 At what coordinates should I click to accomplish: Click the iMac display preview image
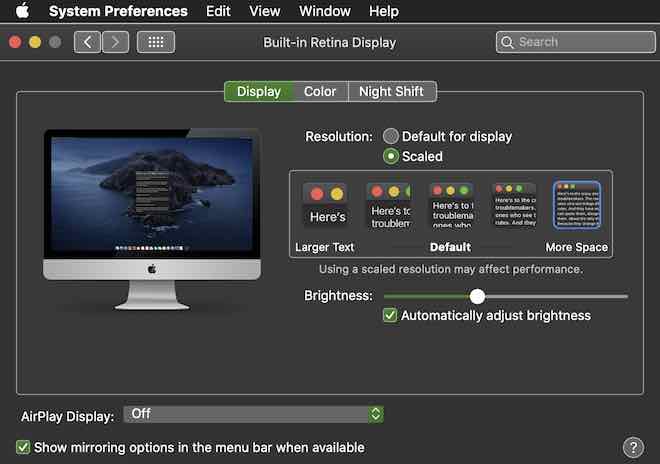point(152,219)
